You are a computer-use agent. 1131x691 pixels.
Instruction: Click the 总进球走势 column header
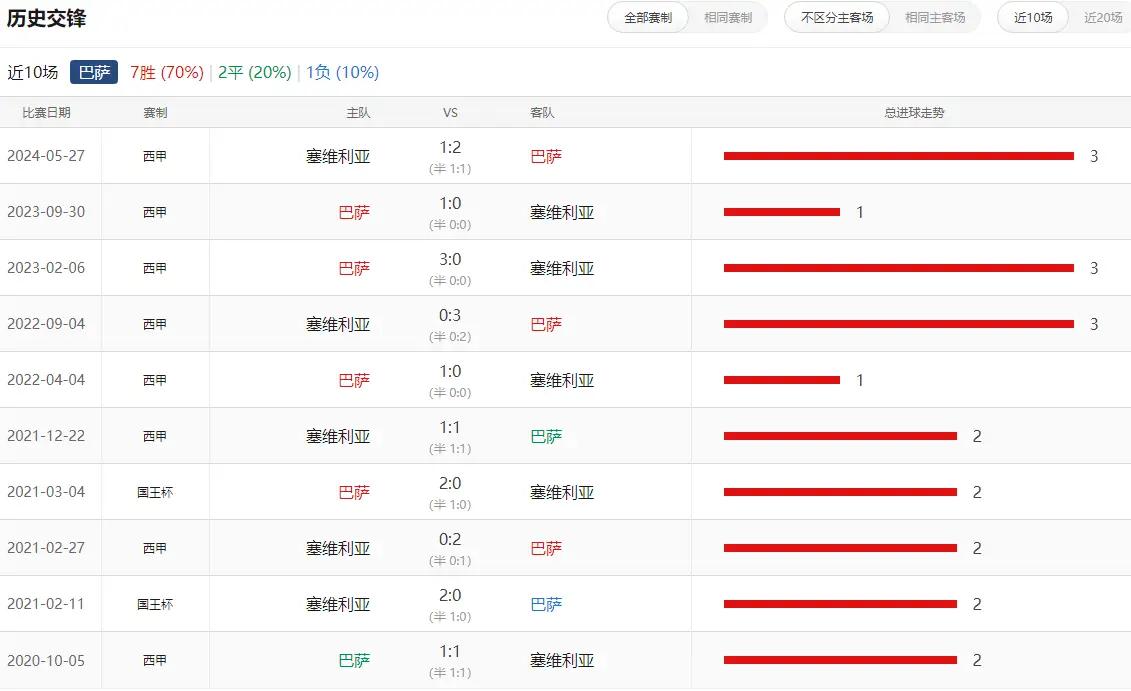pos(914,113)
